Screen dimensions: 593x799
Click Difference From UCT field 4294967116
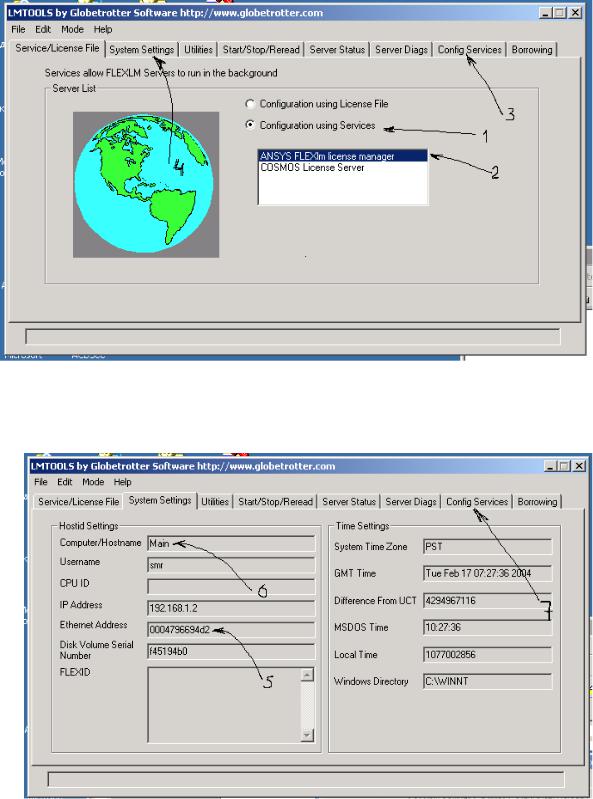pyautogui.click(x=488, y=600)
